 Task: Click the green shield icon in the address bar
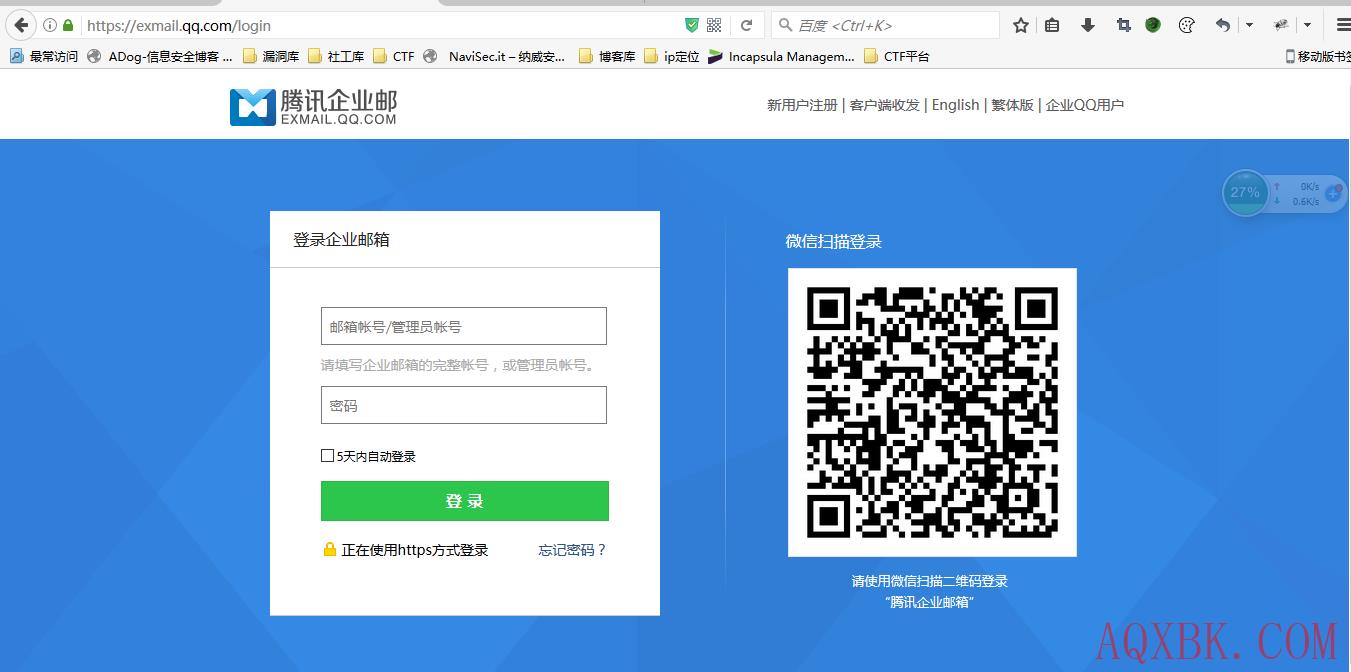coord(691,25)
